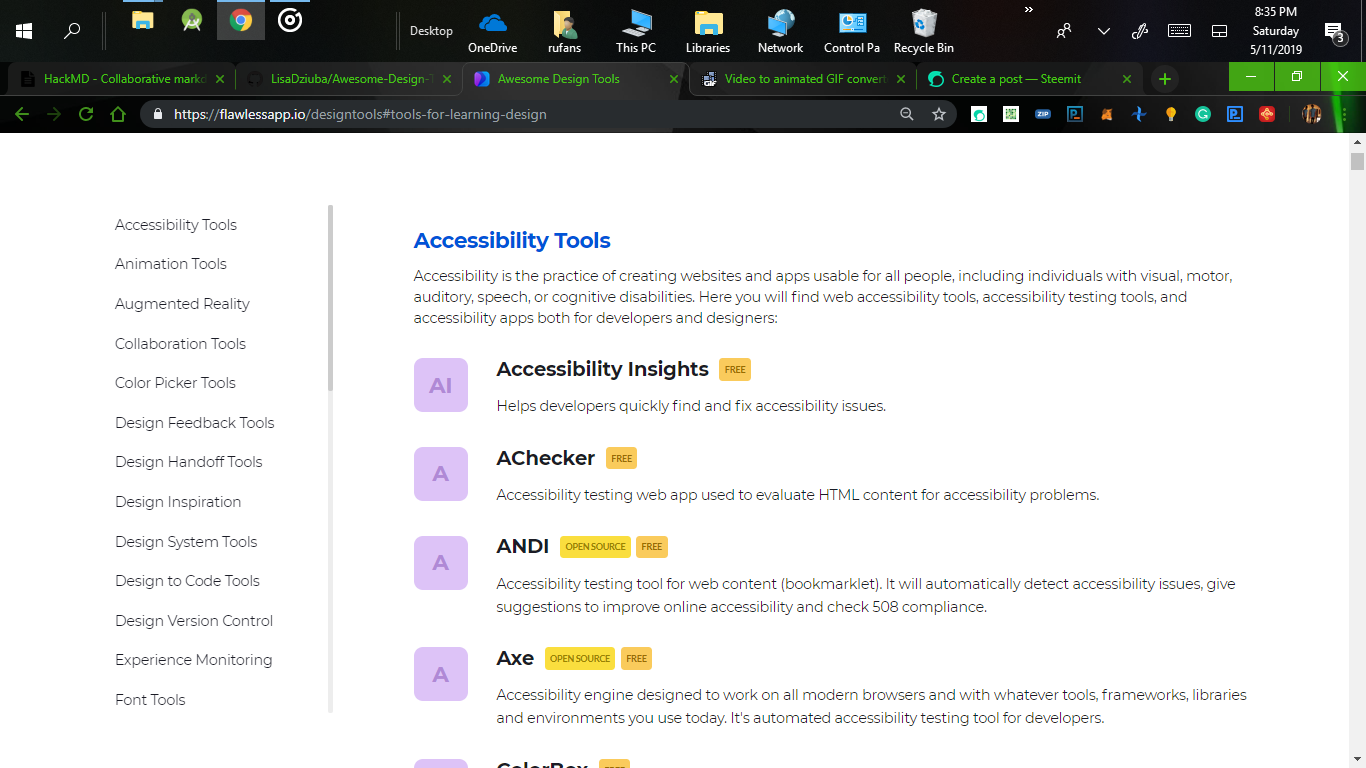Image resolution: width=1366 pixels, height=768 pixels.
Task: Open the red circuit extension icon
Action: coord(1267,114)
